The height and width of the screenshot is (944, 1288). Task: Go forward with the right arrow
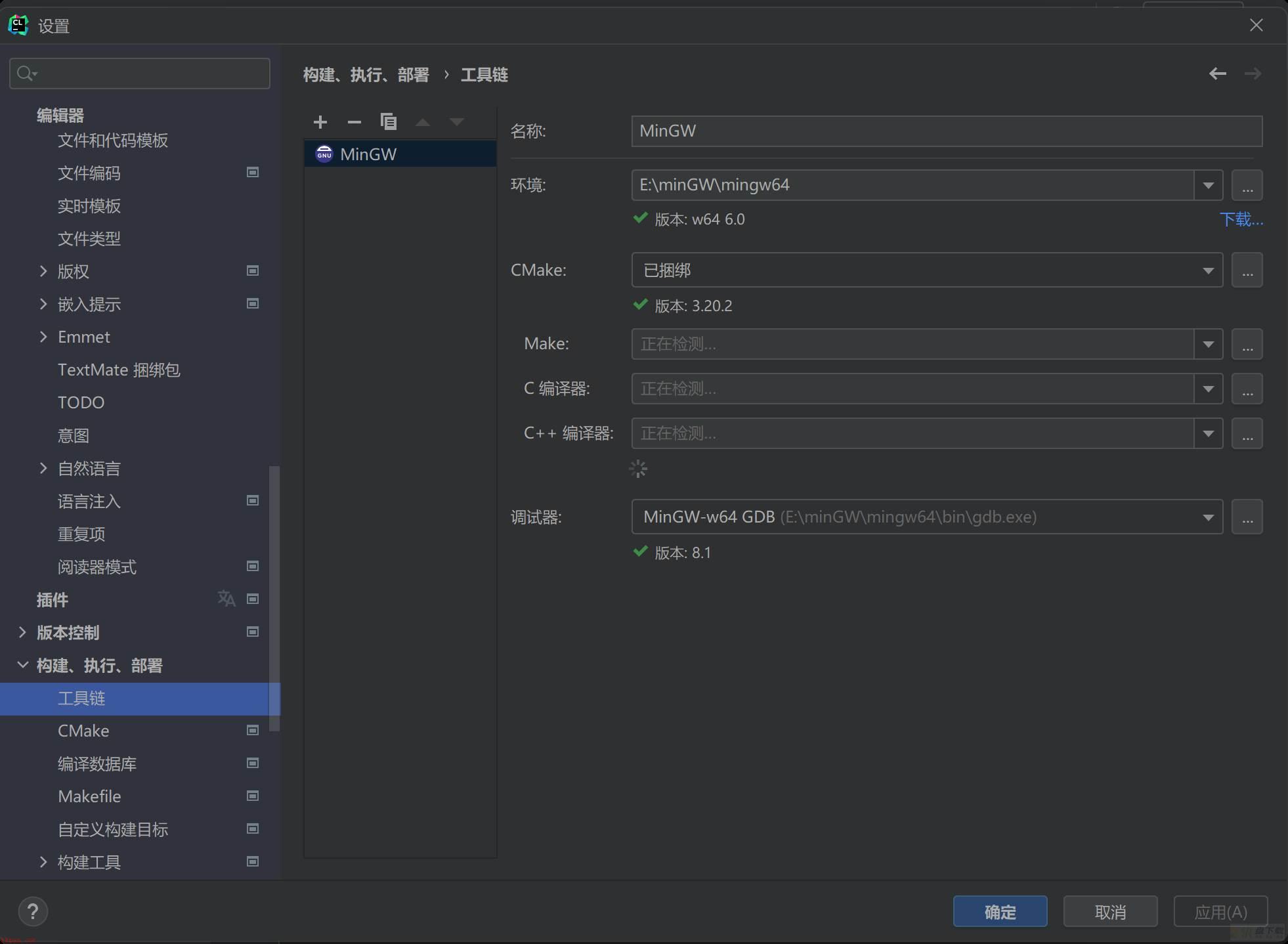1253,74
